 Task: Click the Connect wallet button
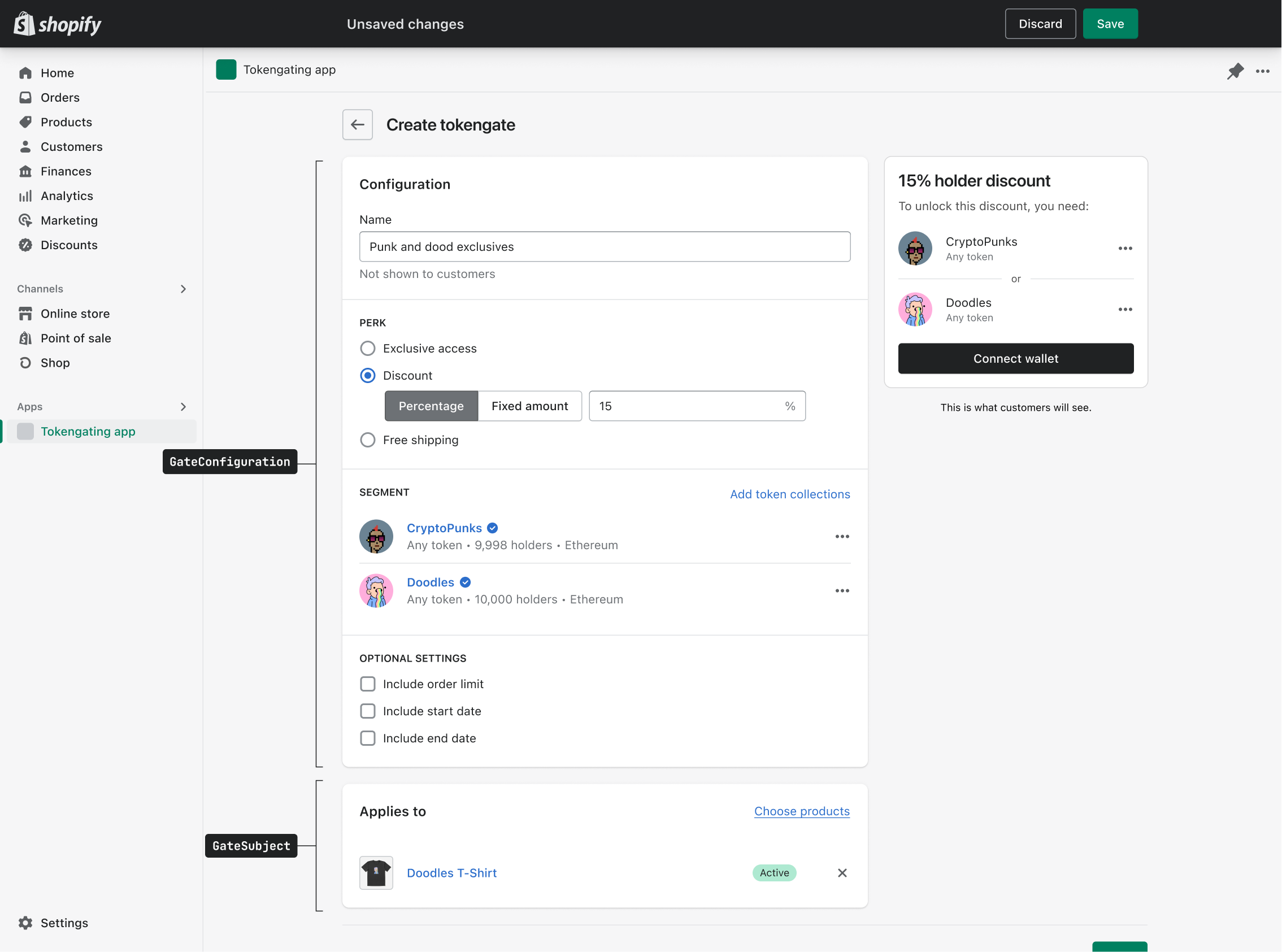pyautogui.click(x=1015, y=358)
